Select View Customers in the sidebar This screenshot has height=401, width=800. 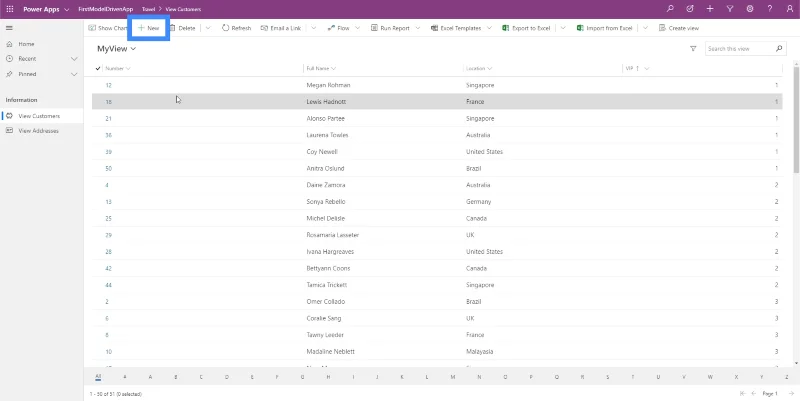click(42, 116)
